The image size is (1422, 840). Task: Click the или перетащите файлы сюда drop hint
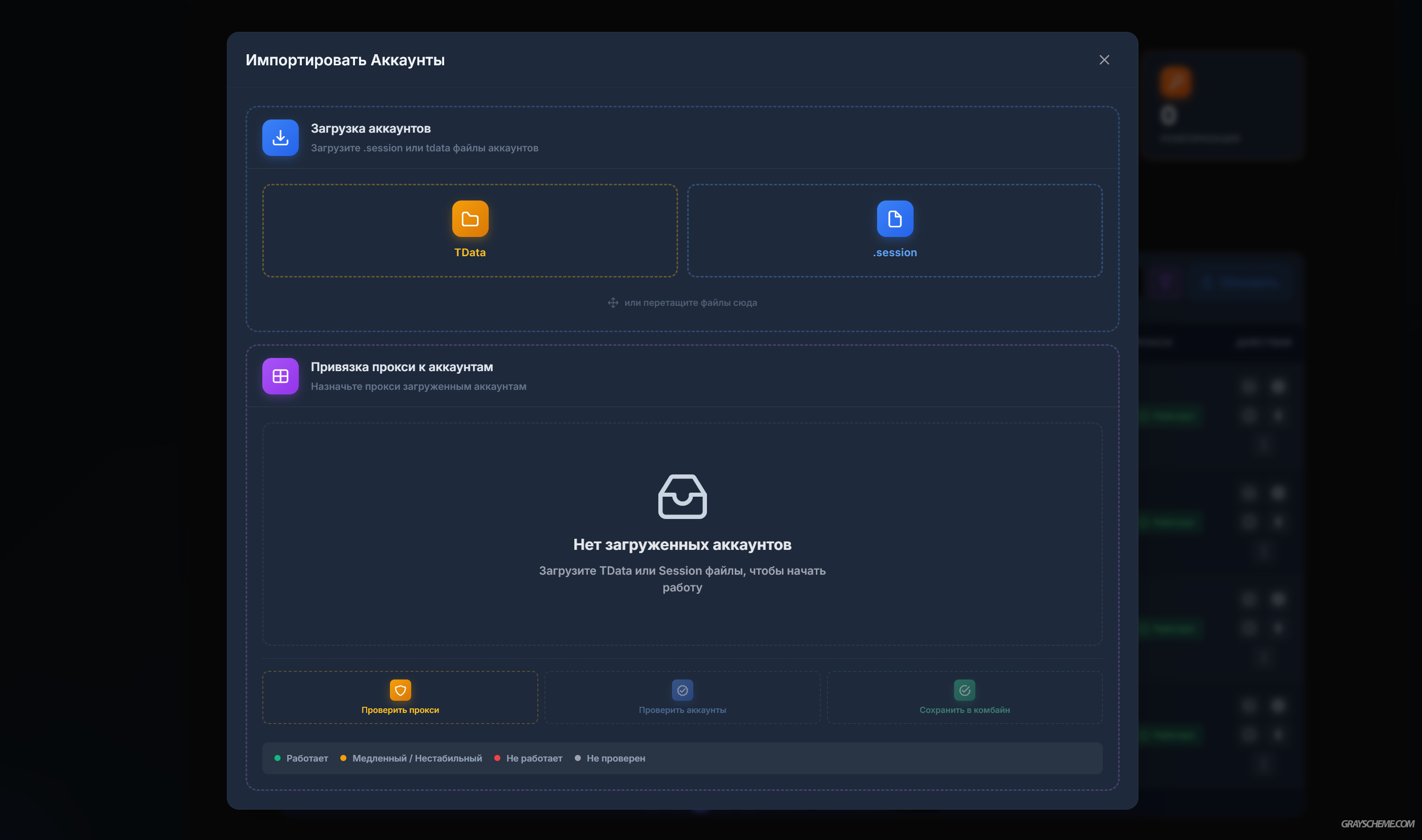(x=690, y=303)
